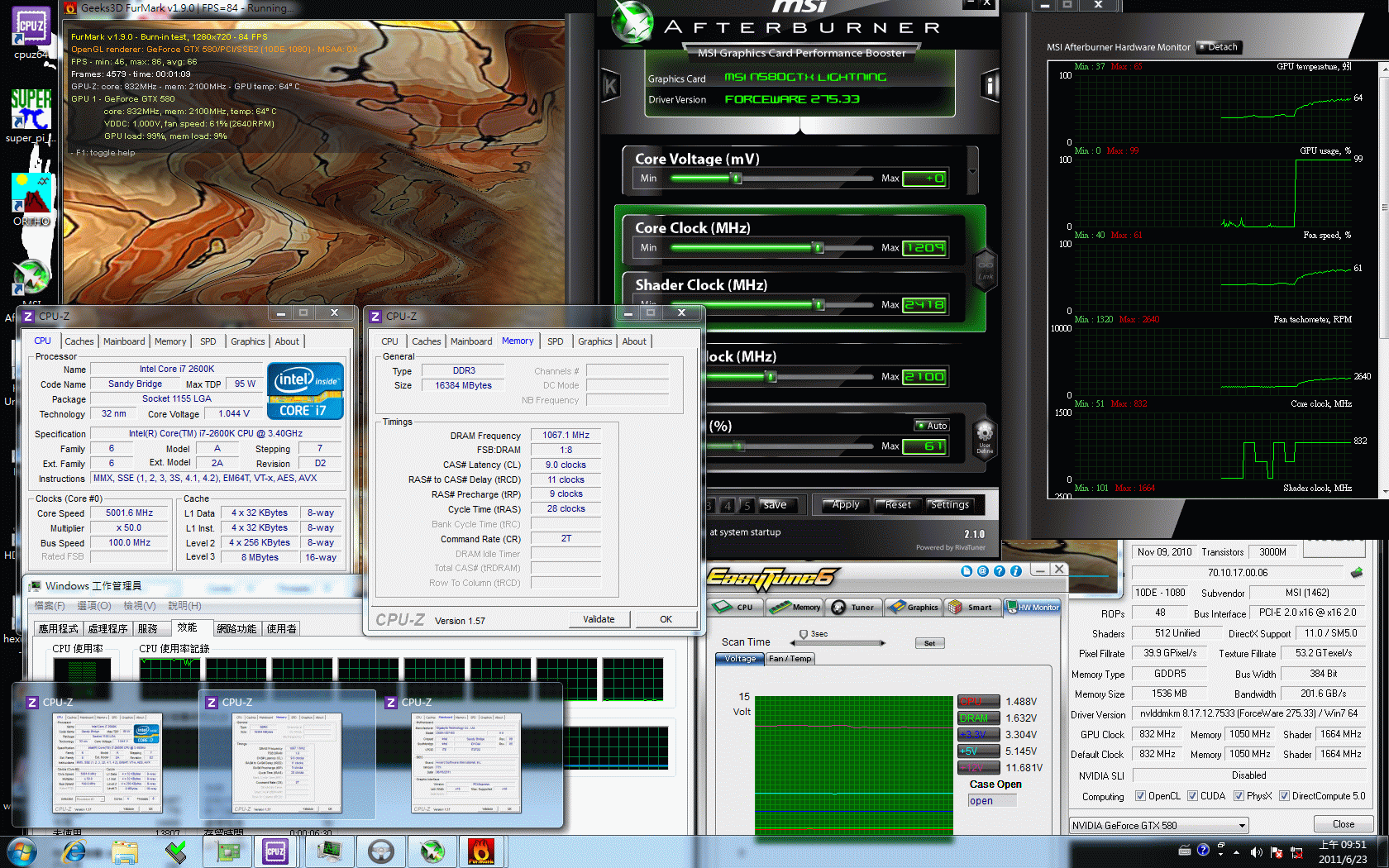Screen dimensions: 1389x868
Task: Open the EasyTune6 document icon
Action: (x=967, y=571)
